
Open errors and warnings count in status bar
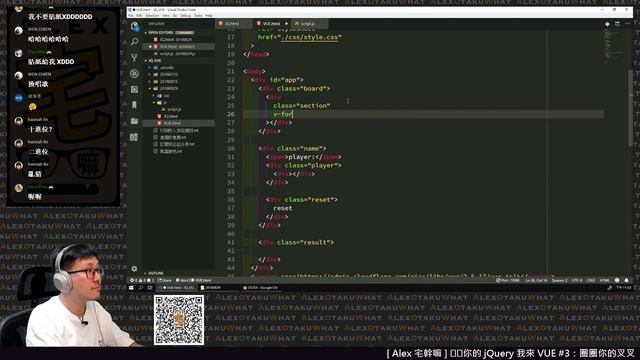tap(142, 280)
